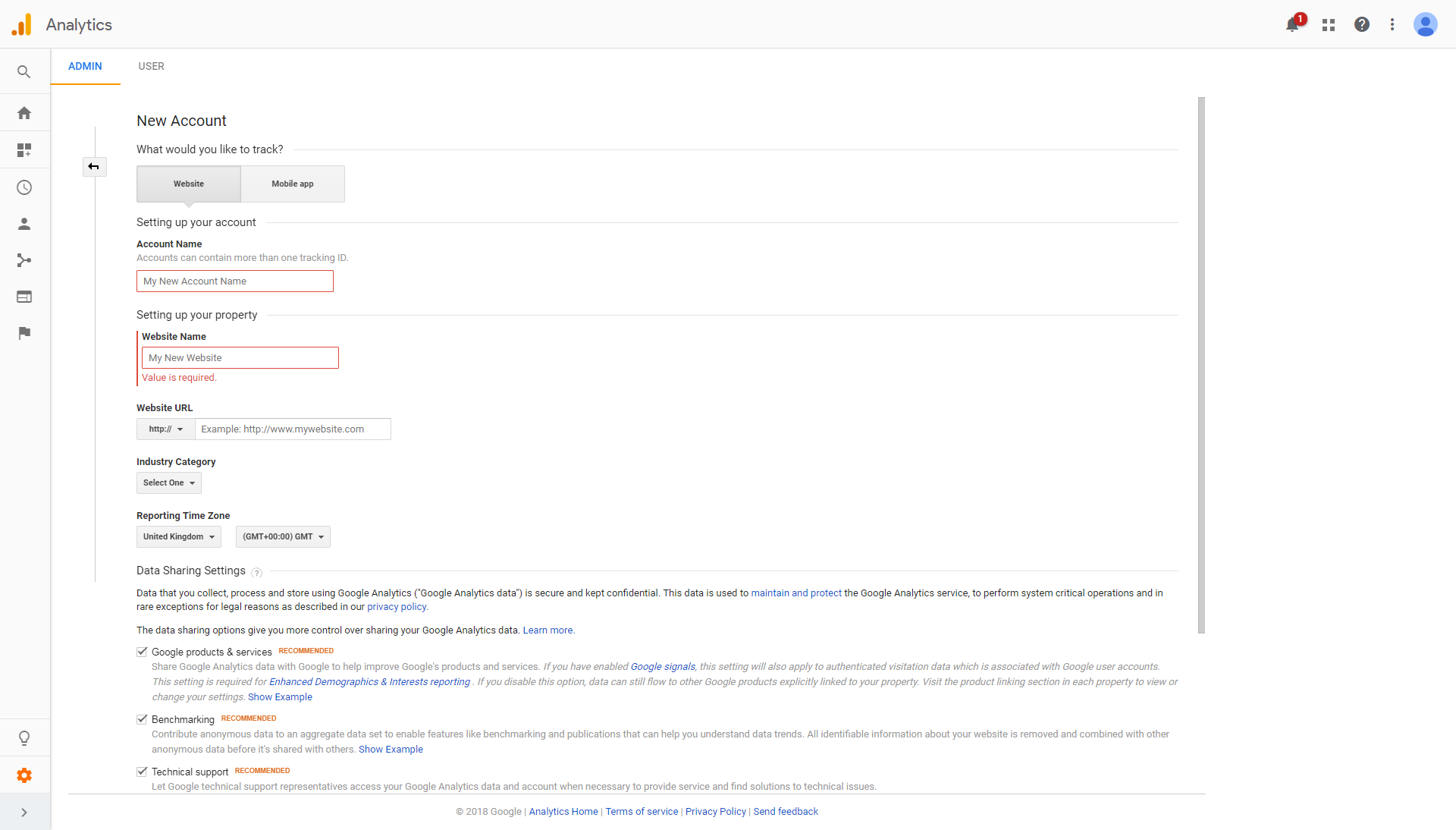Open Acquisition icon in sidebar
Image resolution: width=1456 pixels, height=830 pixels.
pyautogui.click(x=24, y=260)
